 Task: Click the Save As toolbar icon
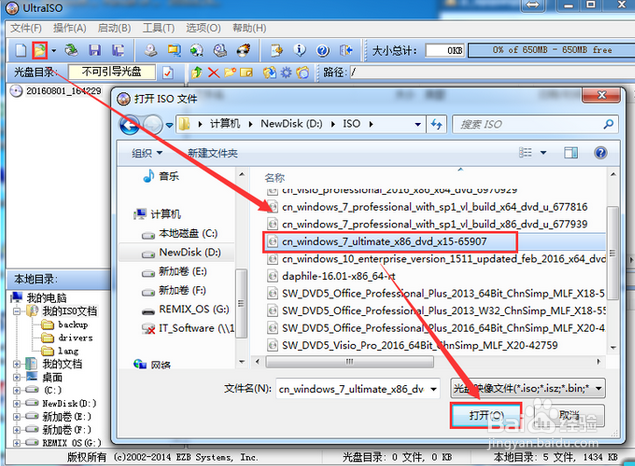click(x=118, y=50)
